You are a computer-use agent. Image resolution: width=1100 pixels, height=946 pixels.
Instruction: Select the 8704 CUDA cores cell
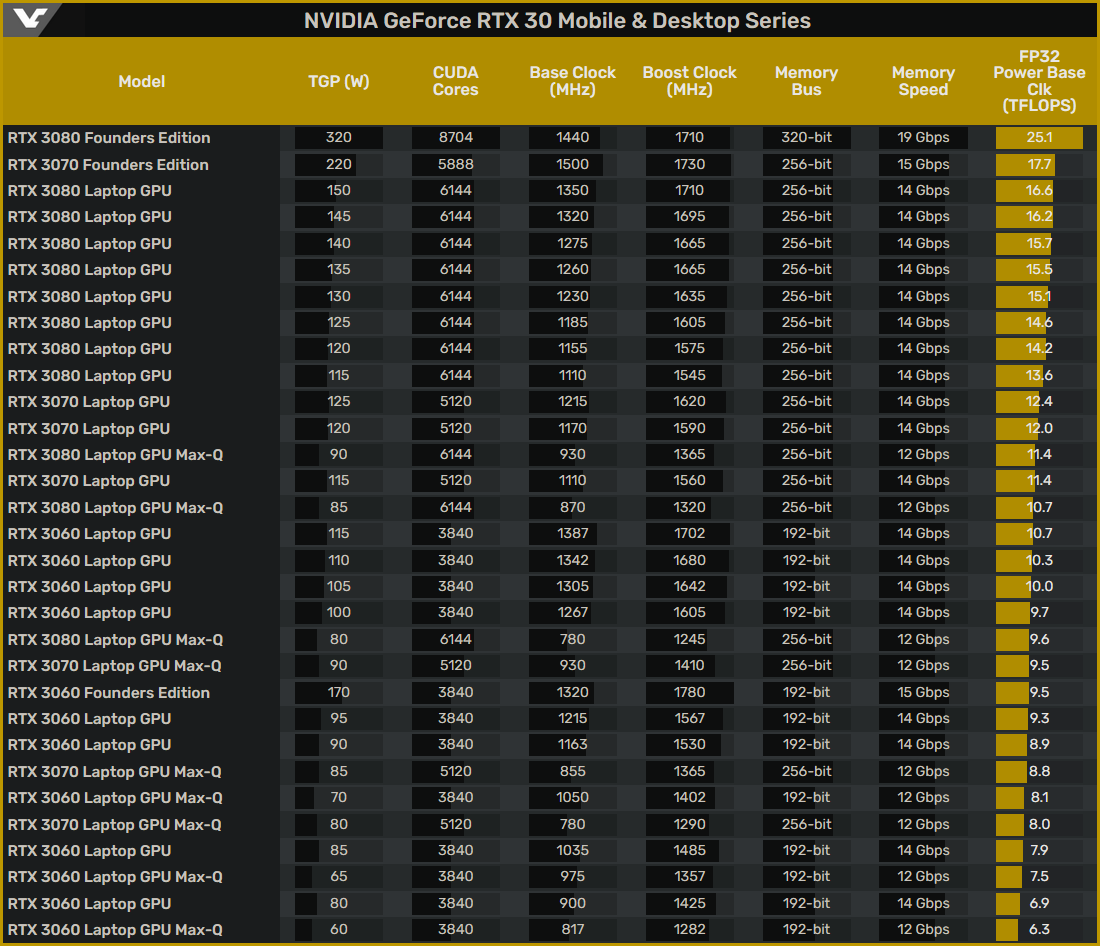pyautogui.click(x=455, y=138)
